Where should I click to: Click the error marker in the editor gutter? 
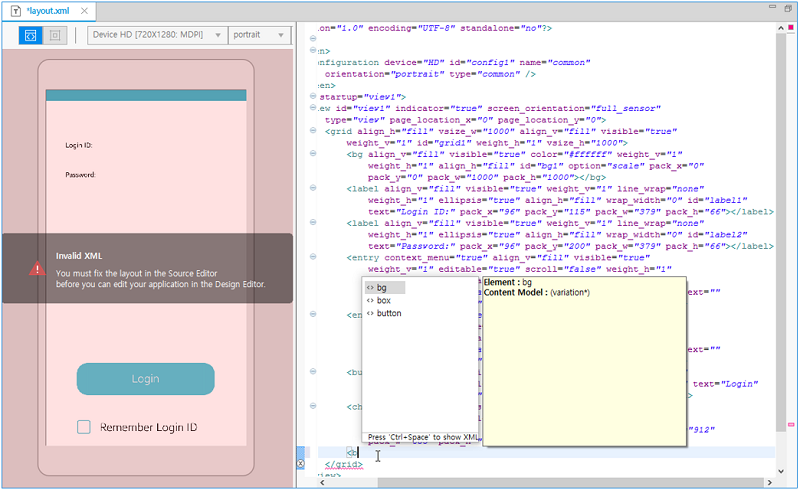[x=301, y=464]
